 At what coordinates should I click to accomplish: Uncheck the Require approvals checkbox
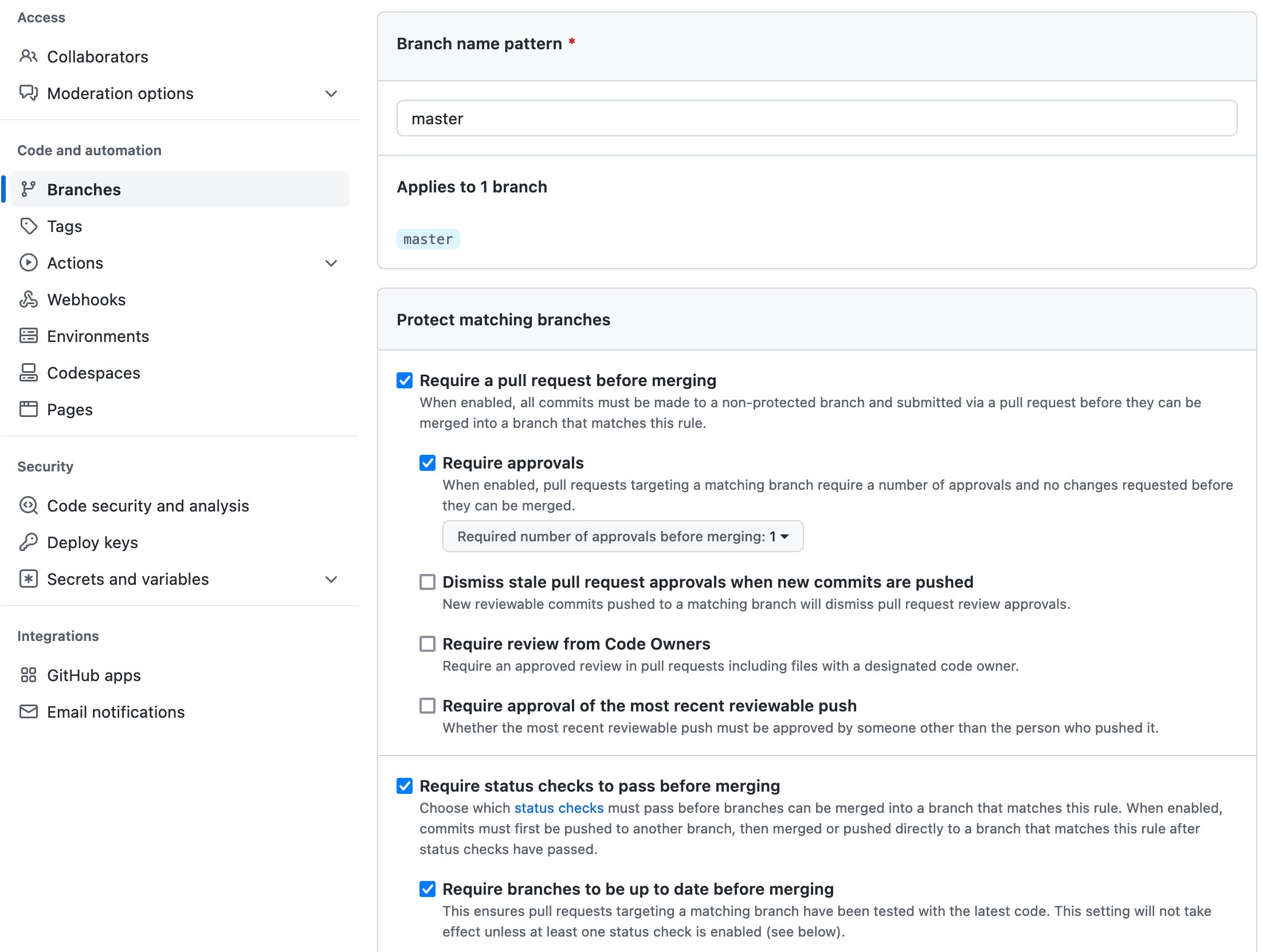427,463
